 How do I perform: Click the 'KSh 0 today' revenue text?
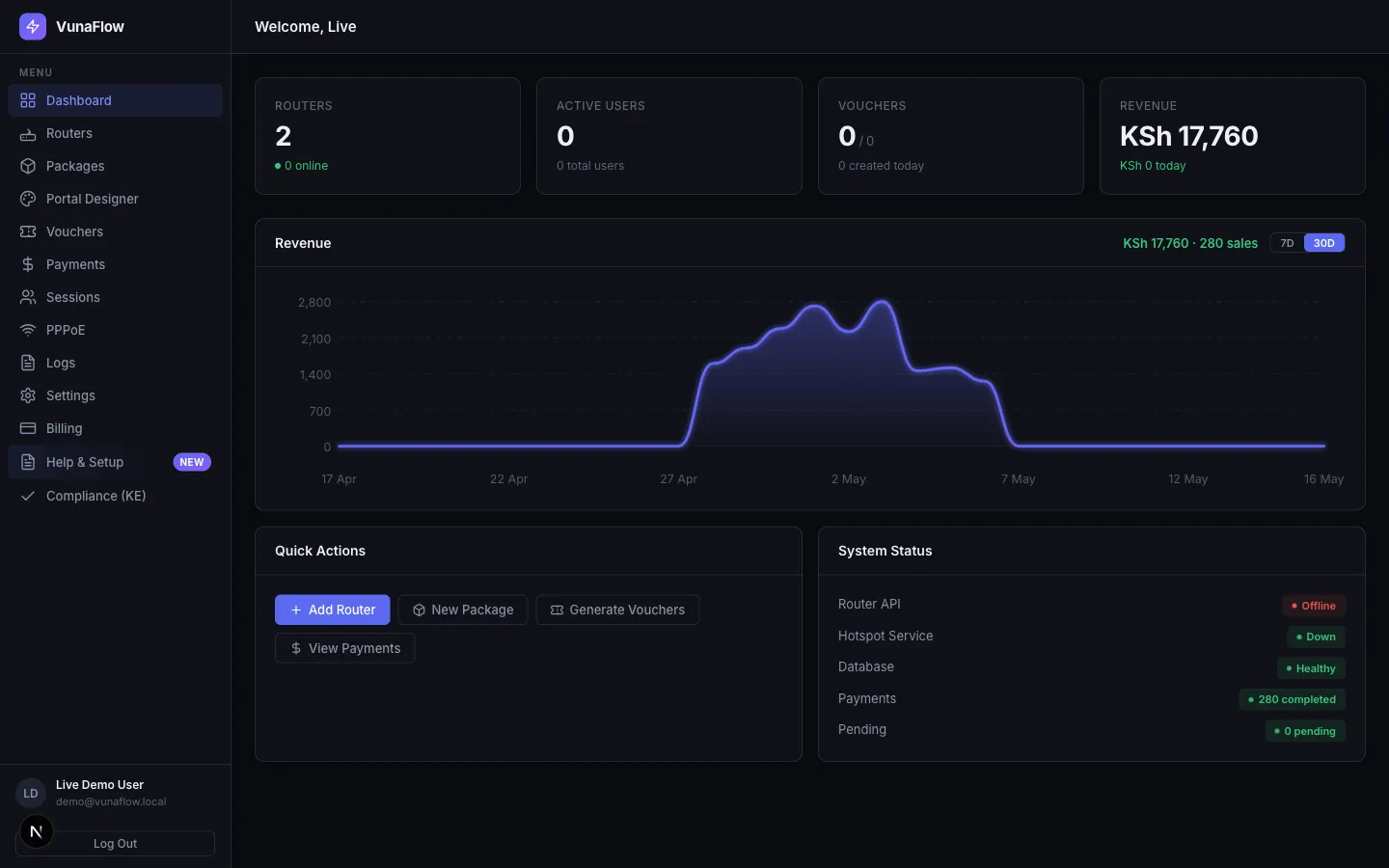1153,166
